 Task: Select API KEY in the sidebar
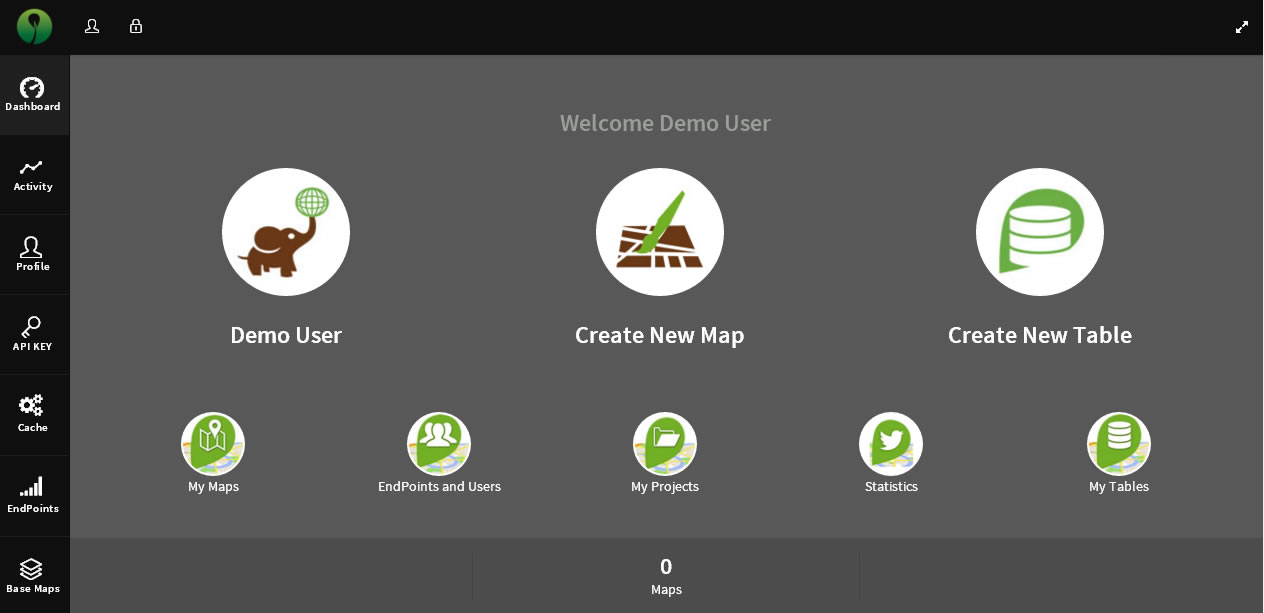33,334
